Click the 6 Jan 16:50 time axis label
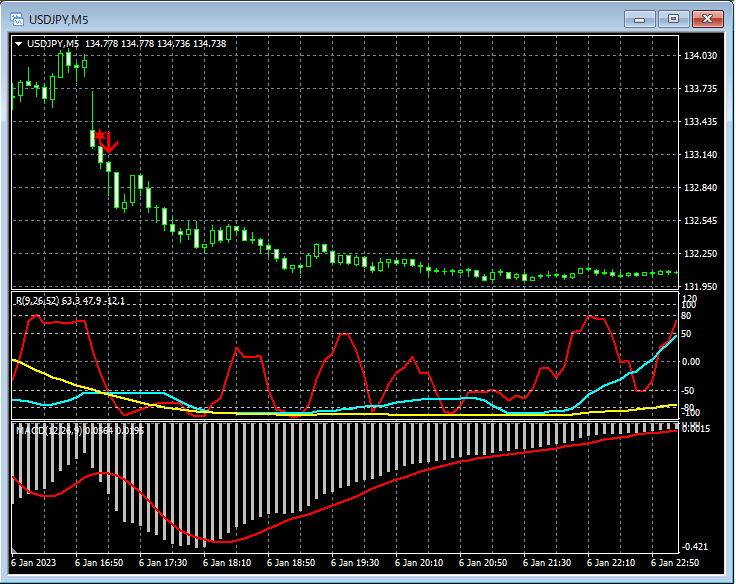 pyautogui.click(x=99, y=562)
